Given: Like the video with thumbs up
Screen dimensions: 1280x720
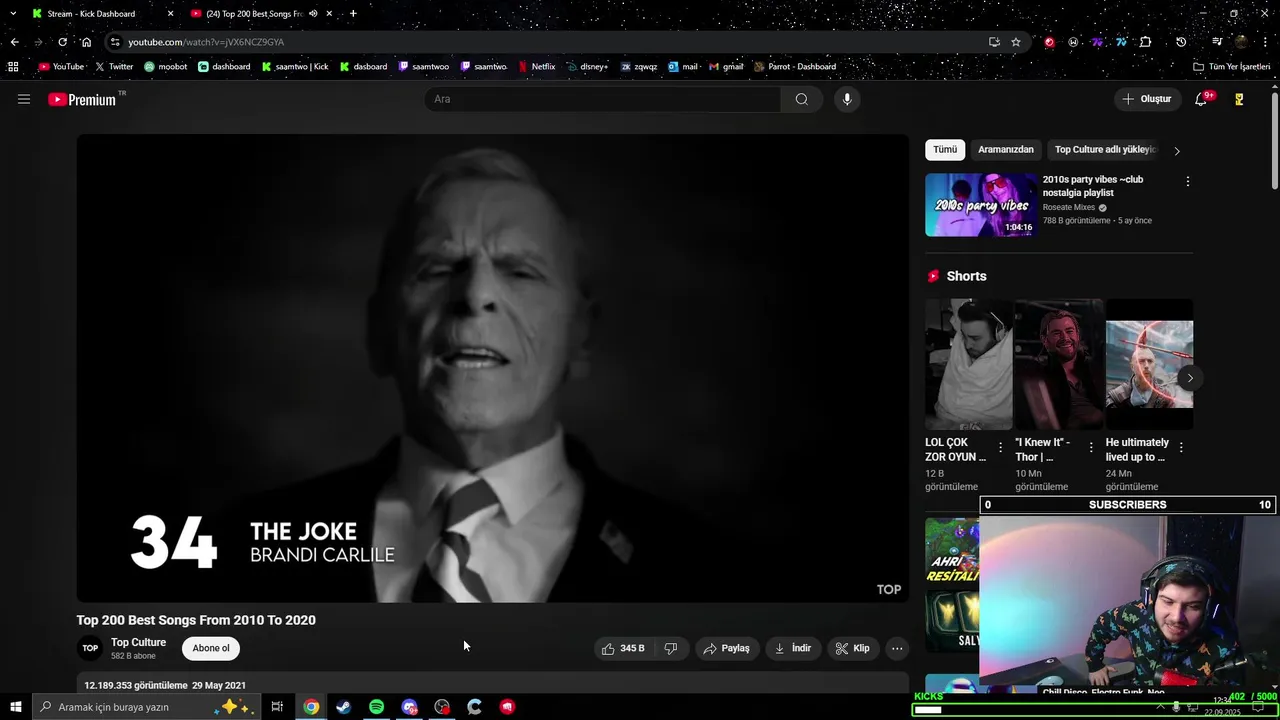Looking at the screenshot, I should (622, 648).
